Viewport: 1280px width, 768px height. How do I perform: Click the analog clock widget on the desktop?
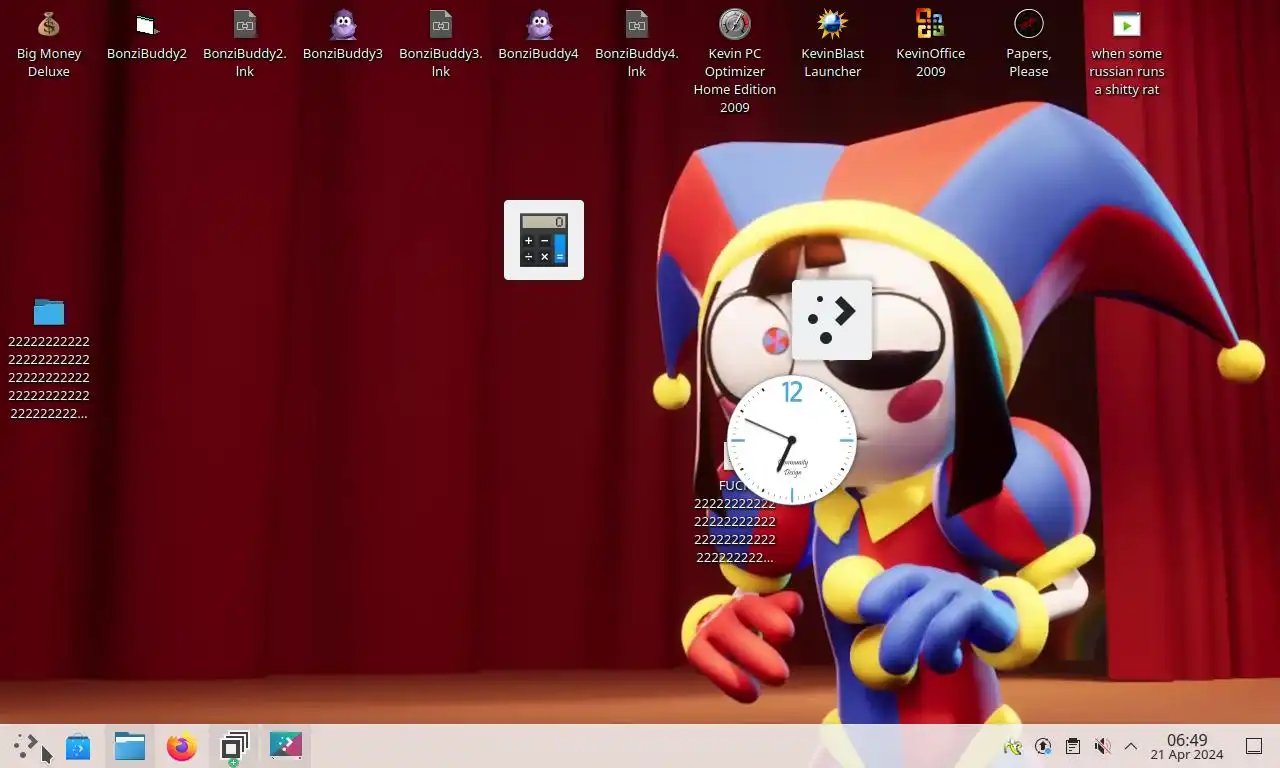point(792,440)
